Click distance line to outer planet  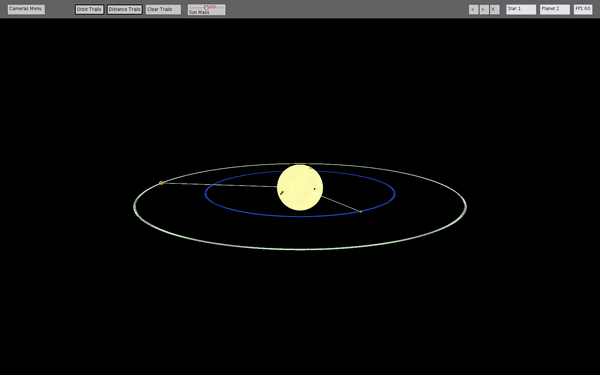[x=220, y=185]
